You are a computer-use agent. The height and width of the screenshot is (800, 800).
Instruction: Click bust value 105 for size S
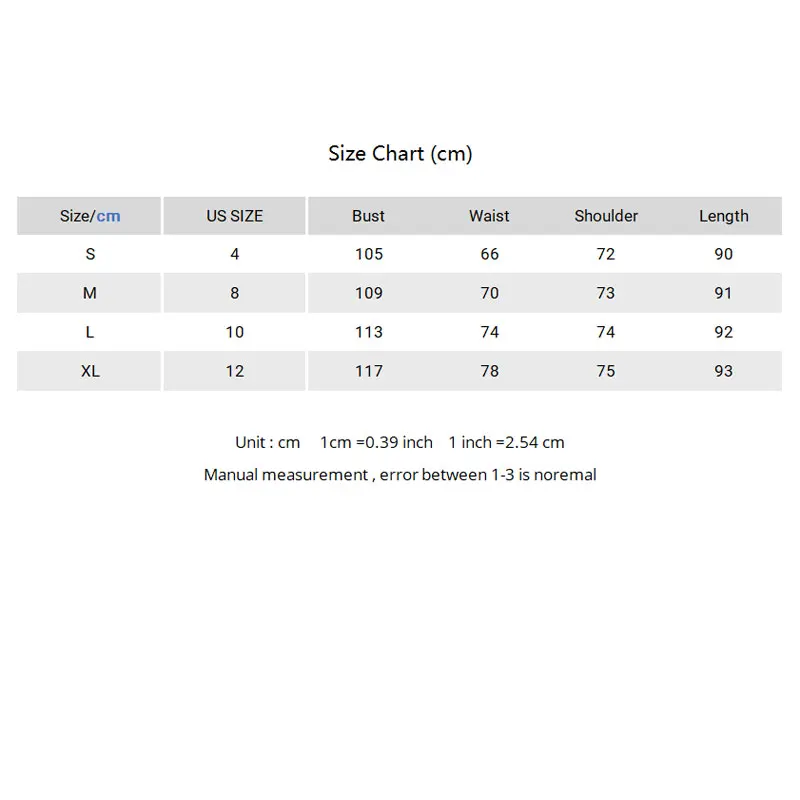click(369, 254)
